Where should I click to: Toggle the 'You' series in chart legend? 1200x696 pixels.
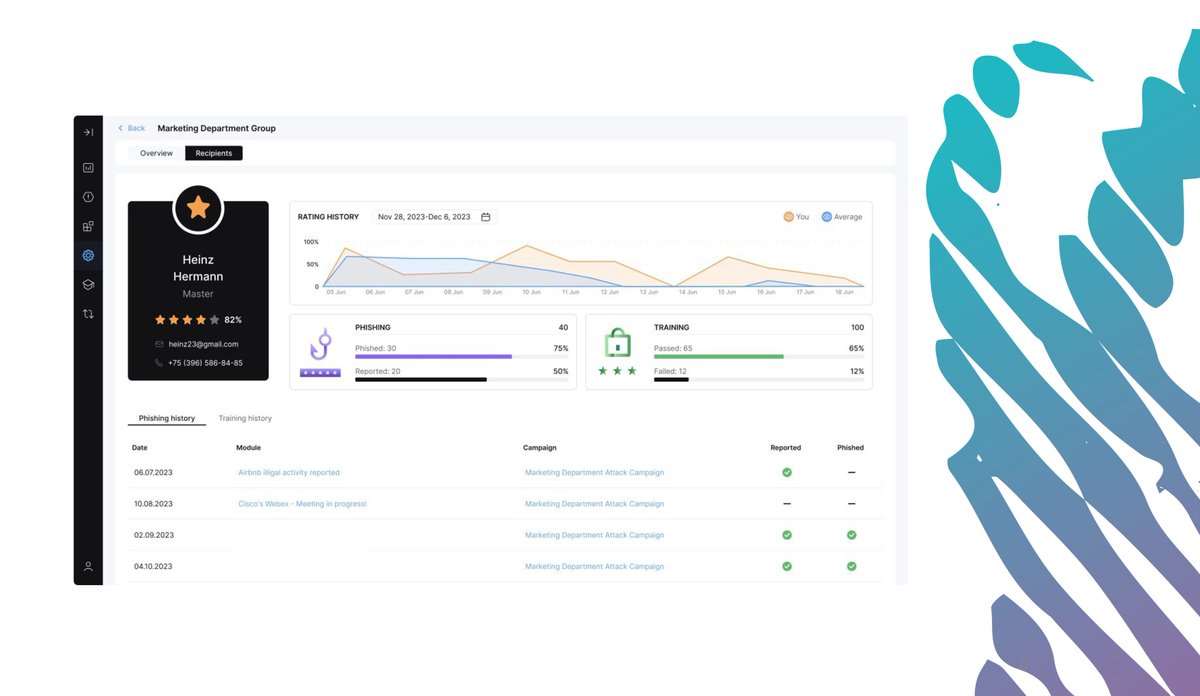point(796,217)
